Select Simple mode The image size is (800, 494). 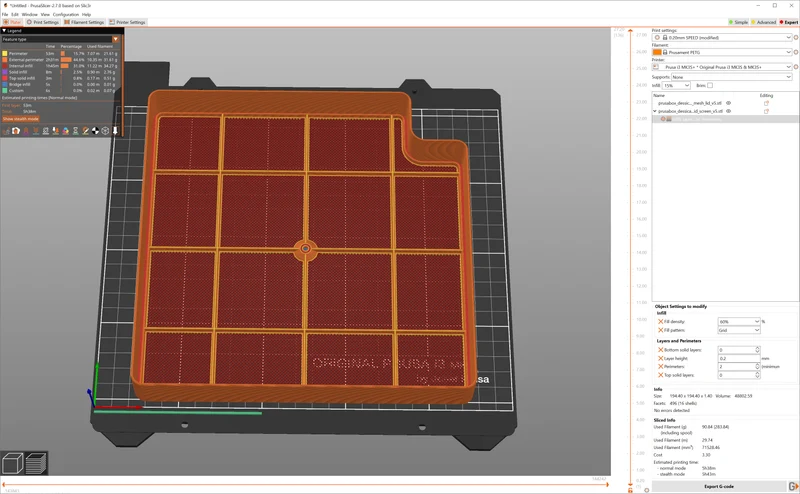pos(738,22)
